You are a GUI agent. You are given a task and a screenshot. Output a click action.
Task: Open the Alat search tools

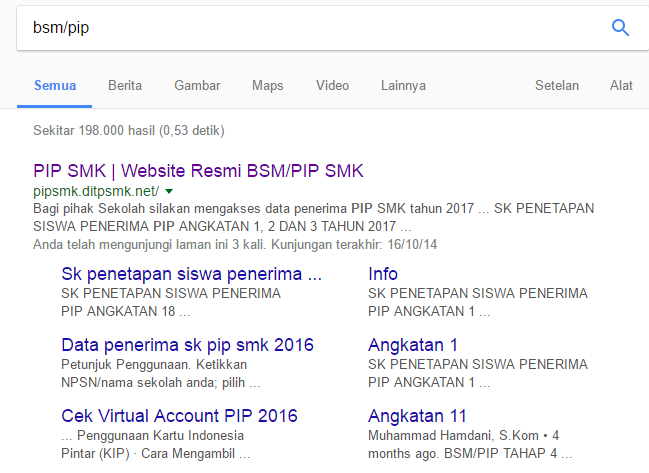click(621, 86)
